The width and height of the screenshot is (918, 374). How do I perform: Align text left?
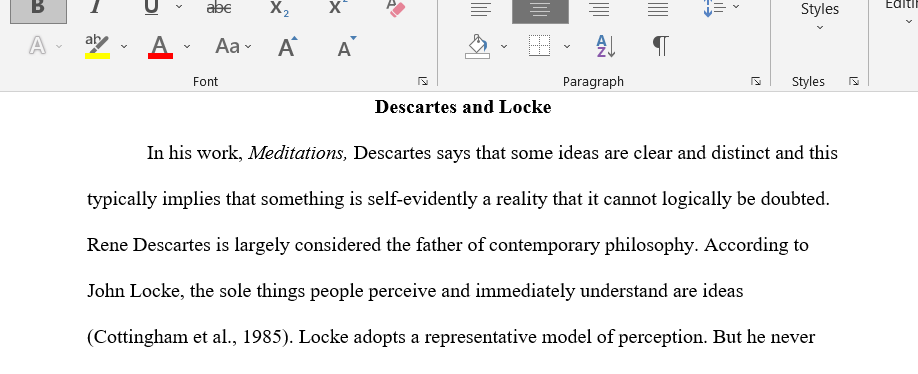(x=481, y=9)
